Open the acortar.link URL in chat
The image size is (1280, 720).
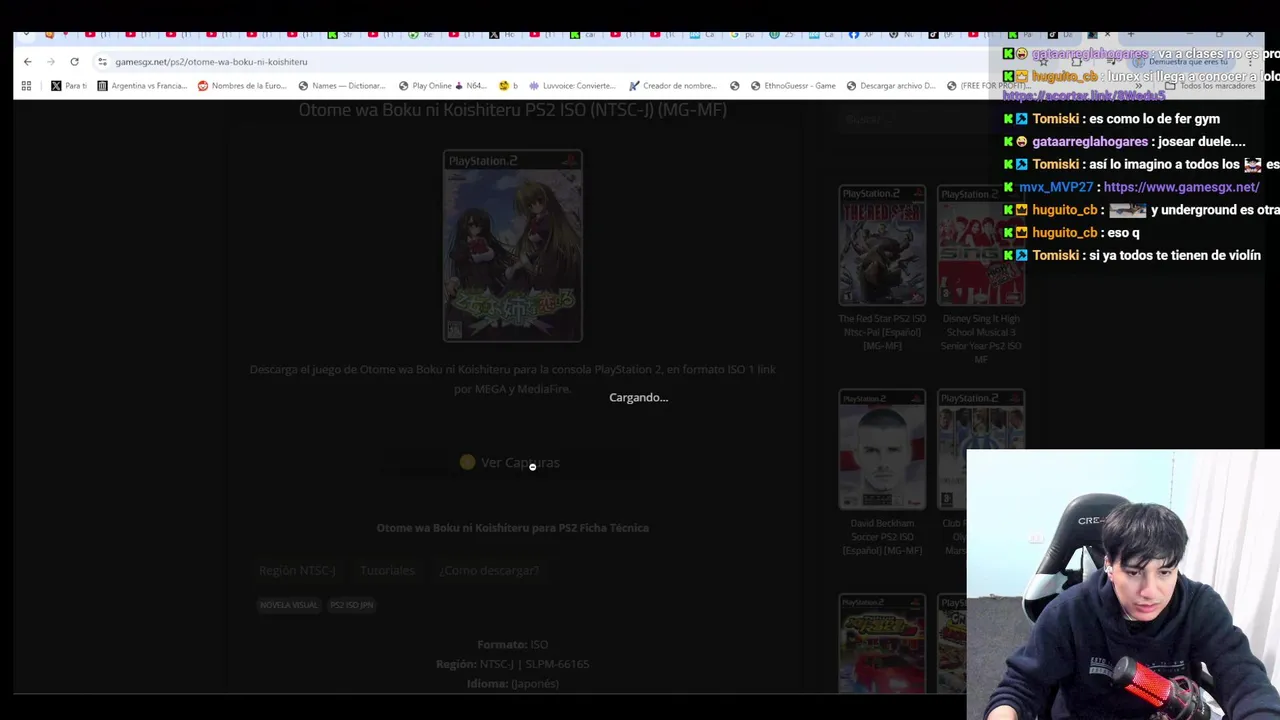(x=1084, y=96)
